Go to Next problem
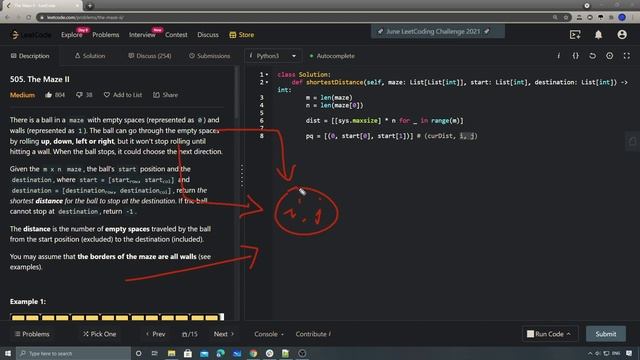The height and width of the screenshot is (360, 640). click(x=224, y=334)
